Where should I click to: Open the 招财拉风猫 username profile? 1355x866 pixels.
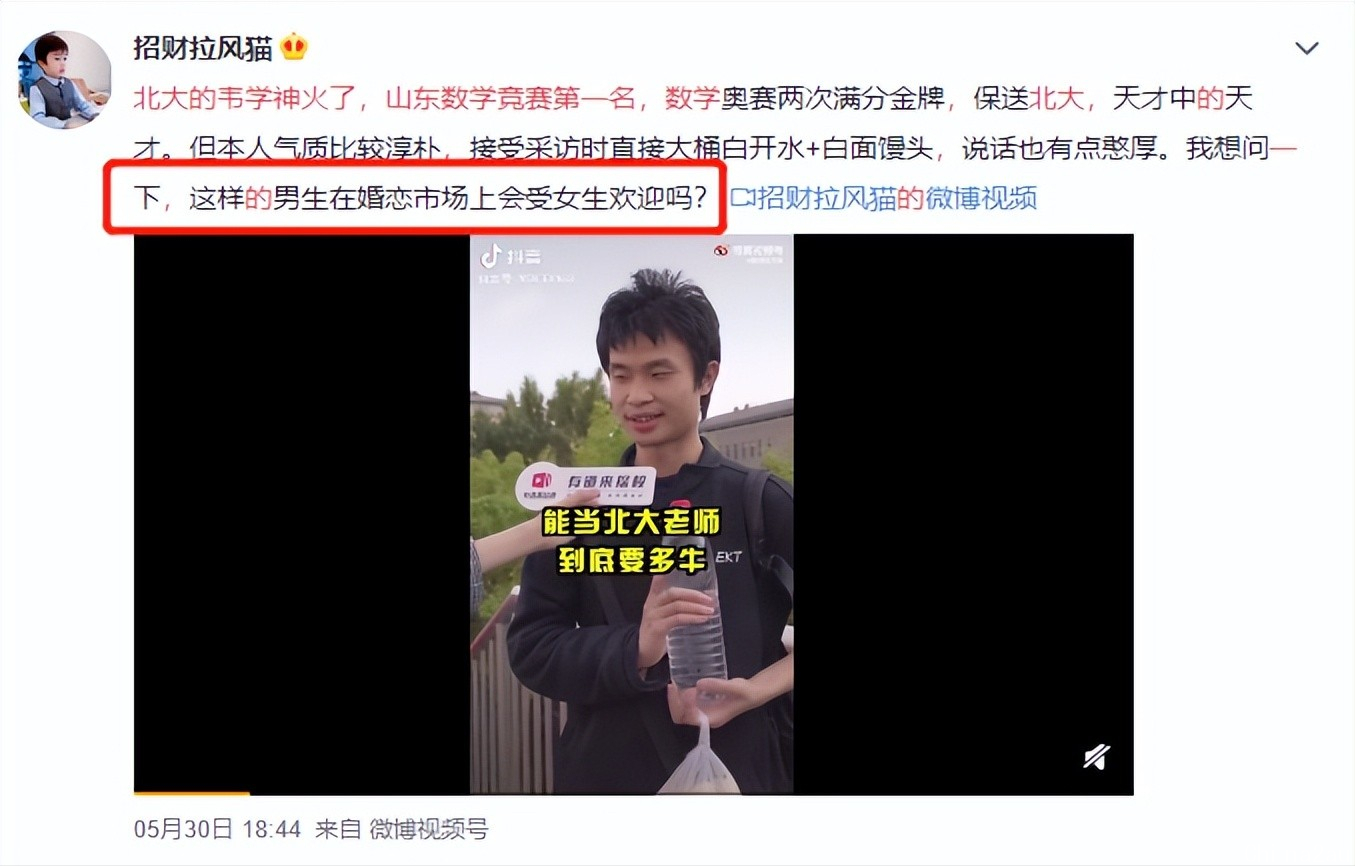pyautogui.click(x=202, y=48)
